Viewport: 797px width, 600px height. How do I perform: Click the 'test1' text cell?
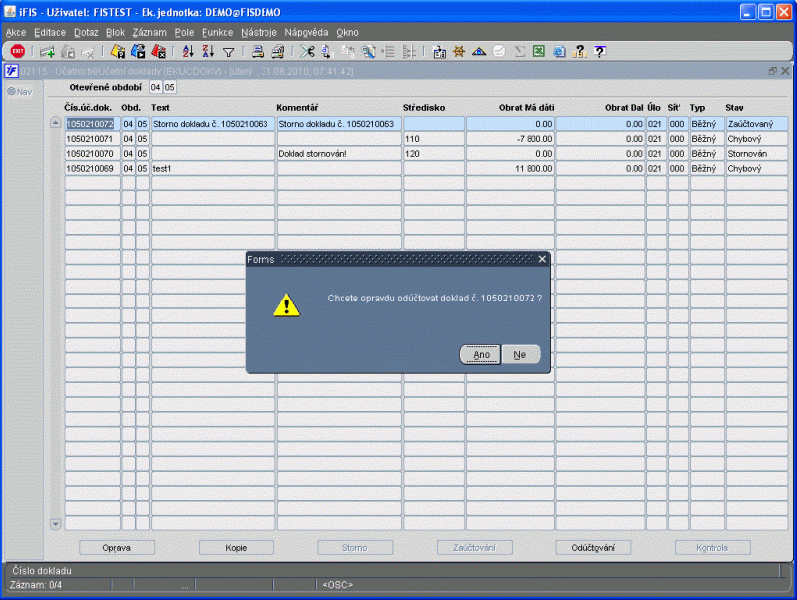[213, 168]
